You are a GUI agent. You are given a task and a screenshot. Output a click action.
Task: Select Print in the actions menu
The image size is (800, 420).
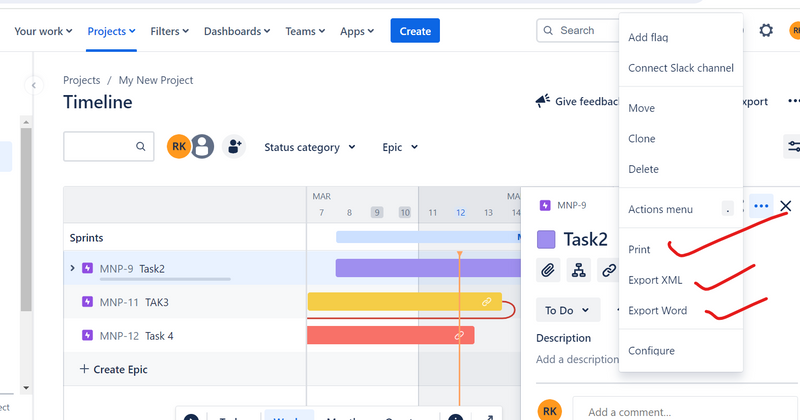[681, 250]
